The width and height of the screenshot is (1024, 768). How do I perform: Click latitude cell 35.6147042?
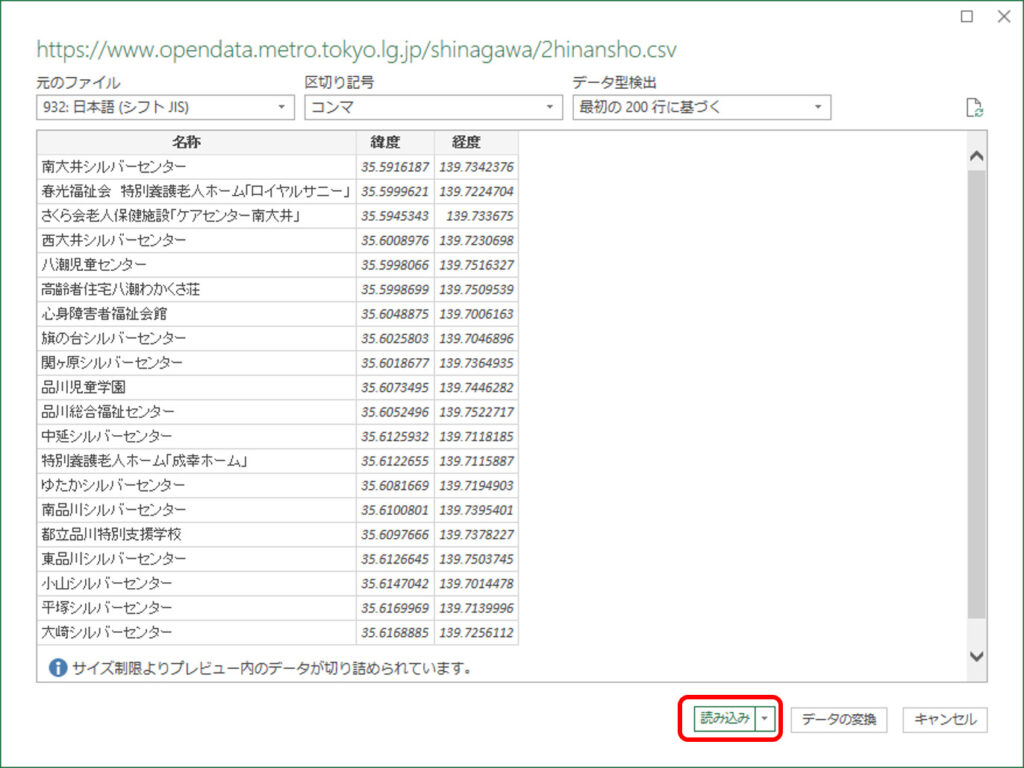point(395,583)
